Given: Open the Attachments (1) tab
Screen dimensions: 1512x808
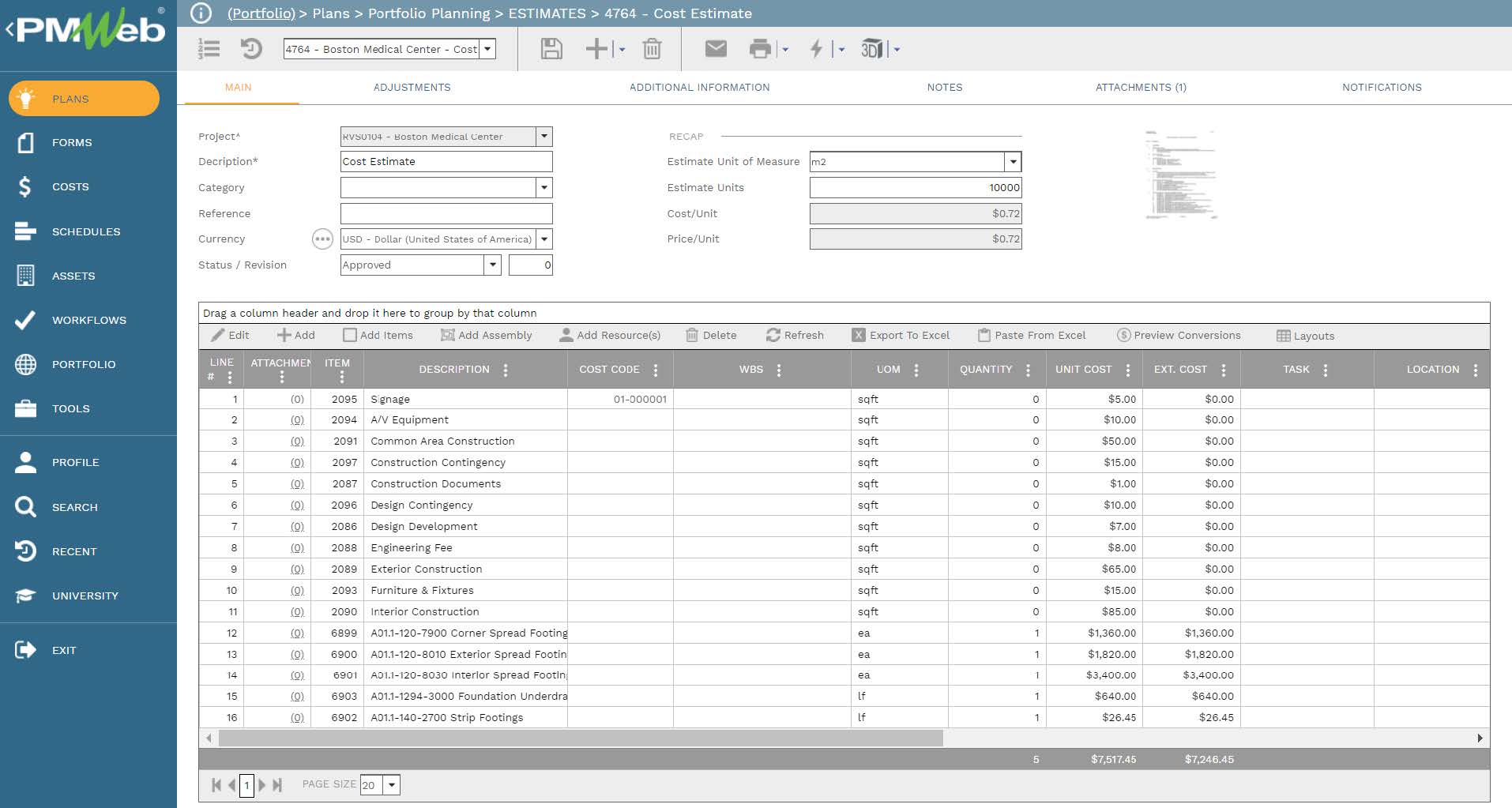Looking at the screenshot, I should tap(1140, 88).
